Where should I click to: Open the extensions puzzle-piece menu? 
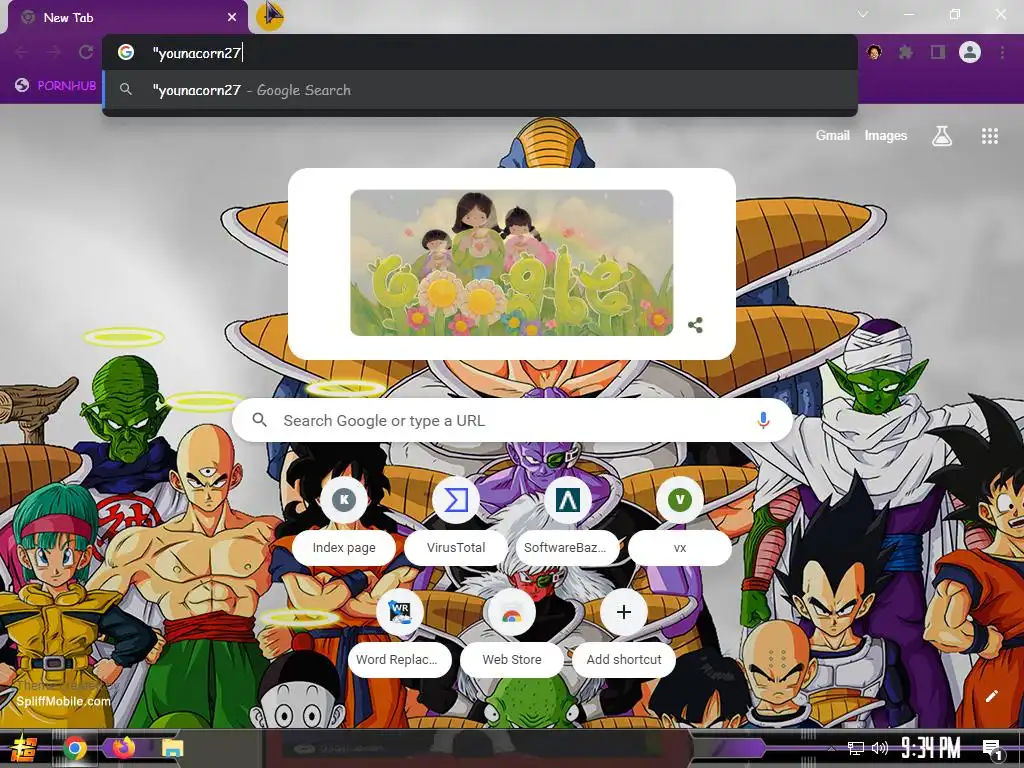(905, 52)
